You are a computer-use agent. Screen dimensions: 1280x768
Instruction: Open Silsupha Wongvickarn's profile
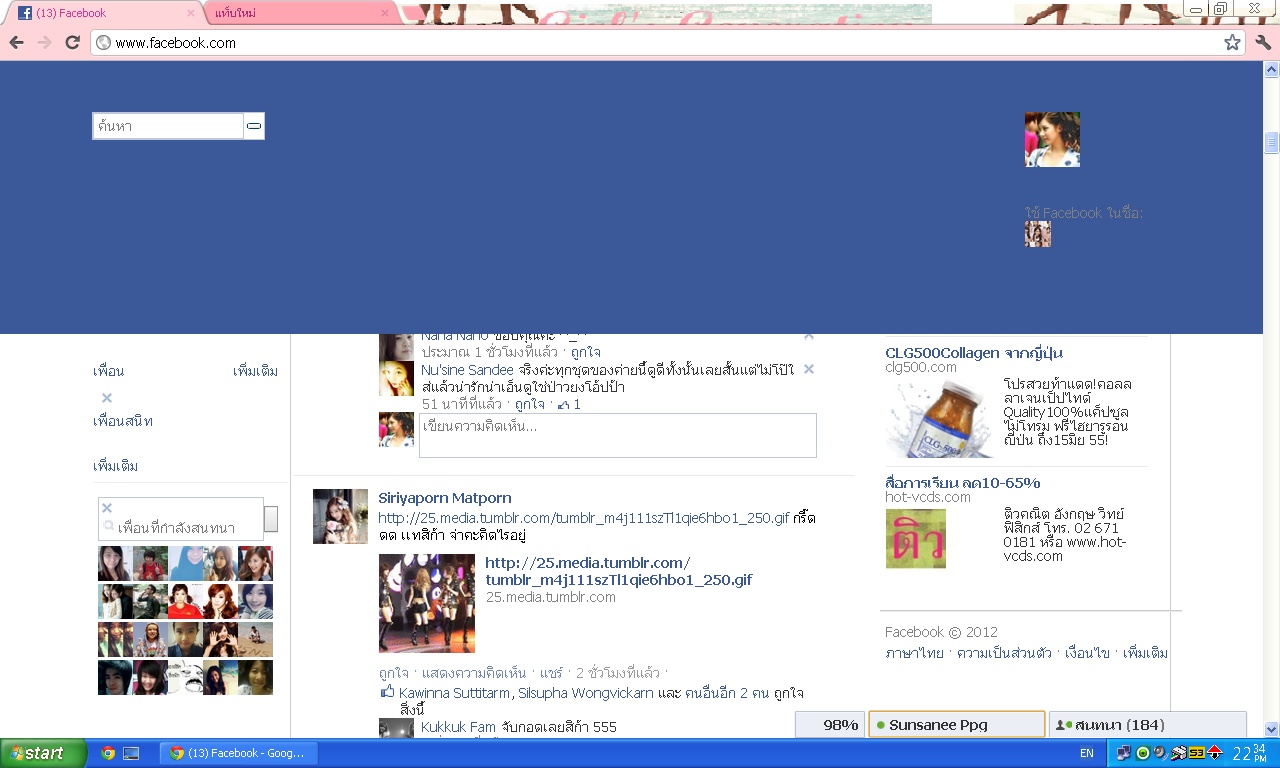(x=586, y=693)
